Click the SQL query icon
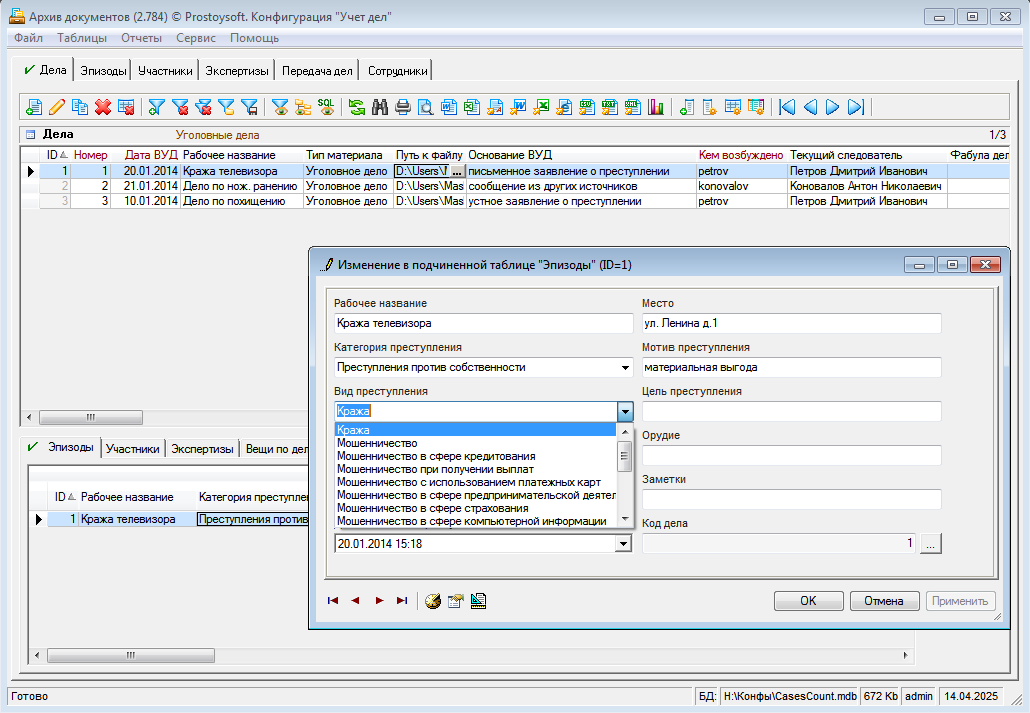 (326, 105)
